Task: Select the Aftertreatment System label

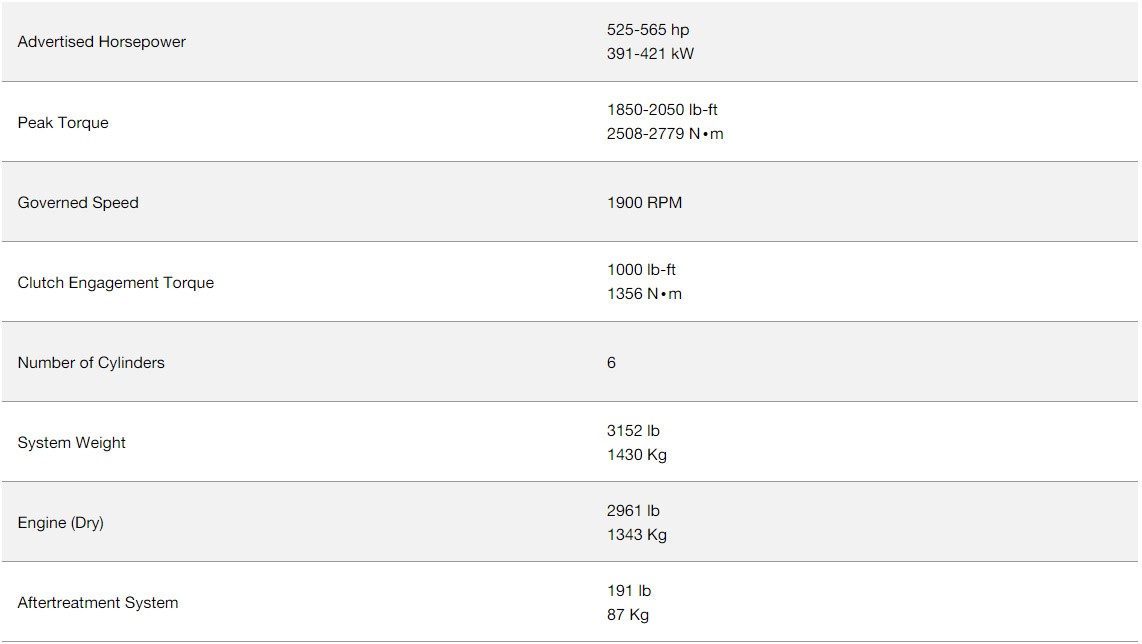Action: (98, 603)
